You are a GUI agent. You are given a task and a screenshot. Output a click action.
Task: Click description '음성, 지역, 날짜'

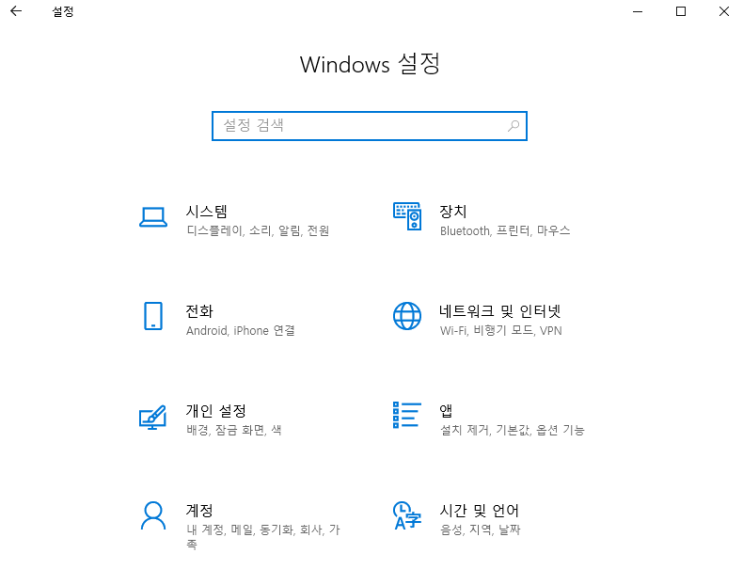point(480,529)
